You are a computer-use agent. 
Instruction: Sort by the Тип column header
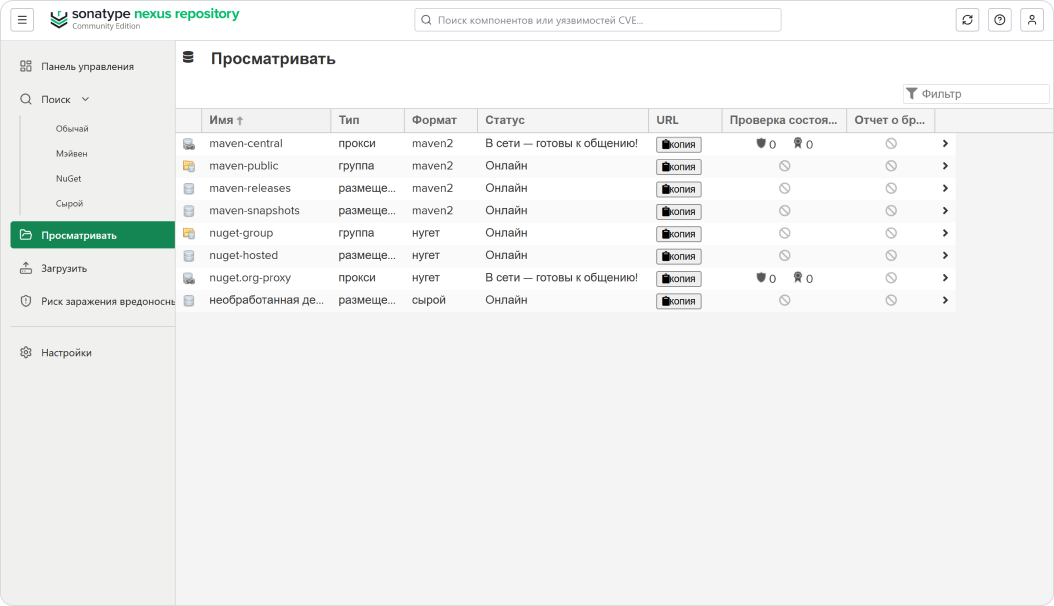point(367,120)
